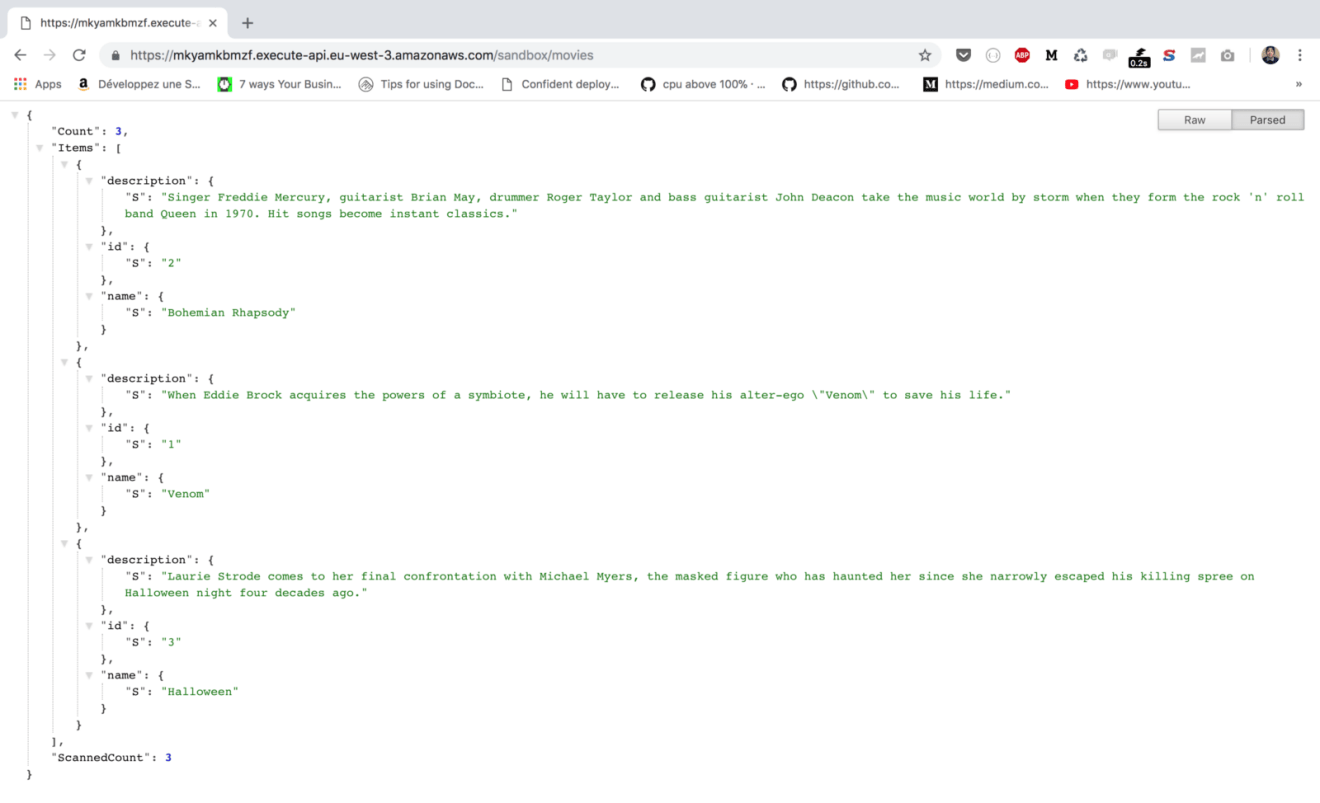The width and height of the screenshot is (1320, 803).
Task: Open a new browser tab
Action: [x=248, y=23]
